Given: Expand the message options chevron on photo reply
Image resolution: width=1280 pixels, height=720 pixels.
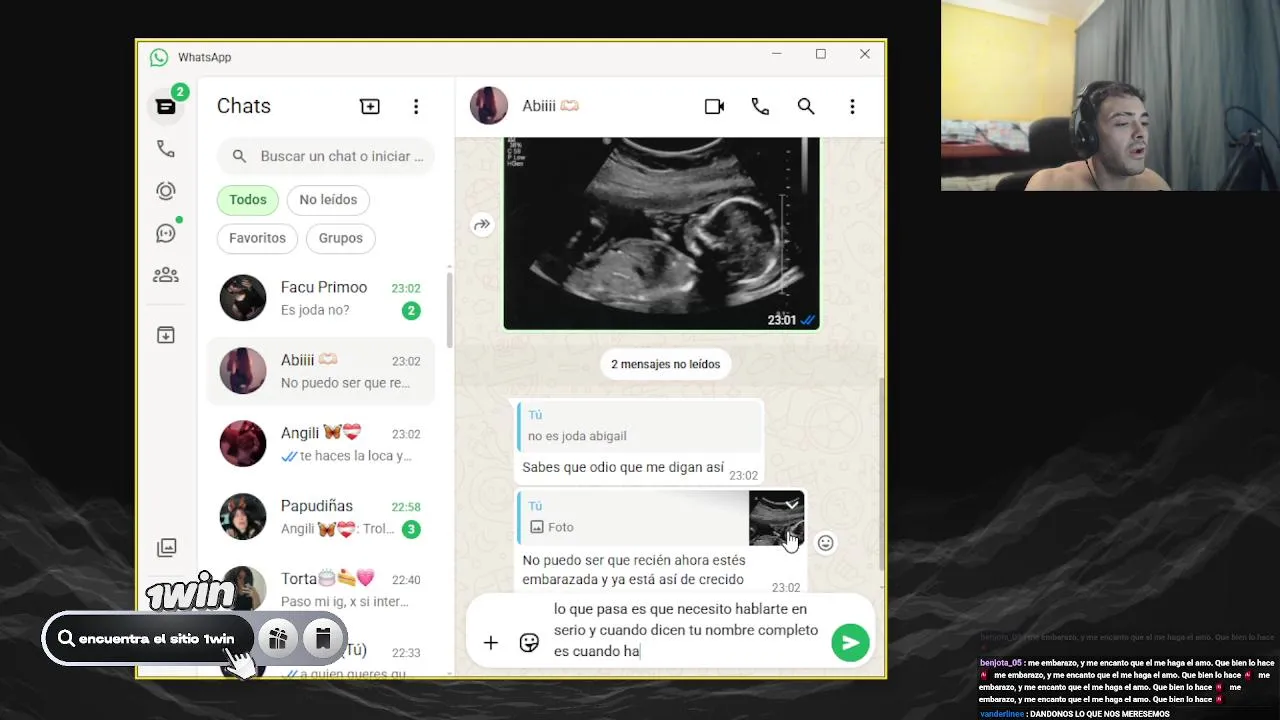Looking at the screenshot, I should coord(792,505).
